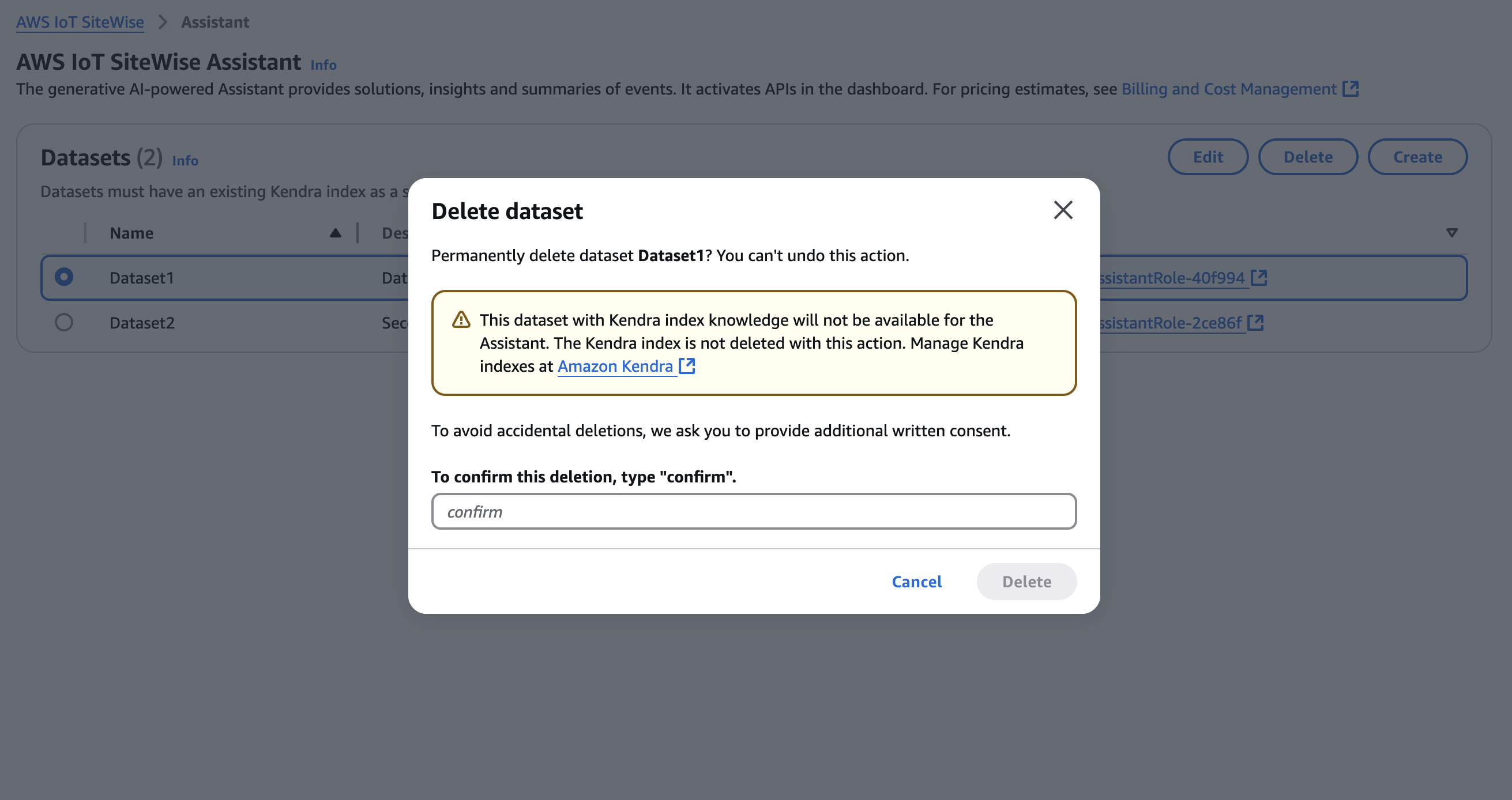This screenshot has width=1512, height=800.
Task: Click the Create button
Action: click(x=1417, y=157)
